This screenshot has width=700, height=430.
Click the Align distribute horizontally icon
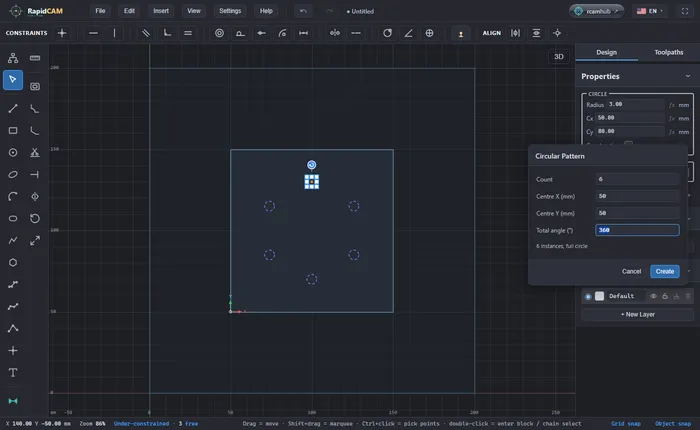coord(516,33)
